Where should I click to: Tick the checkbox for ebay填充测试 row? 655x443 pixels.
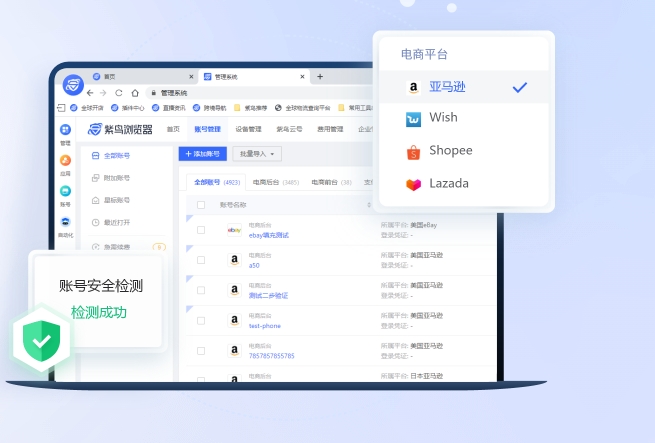[x=201, y=230]
